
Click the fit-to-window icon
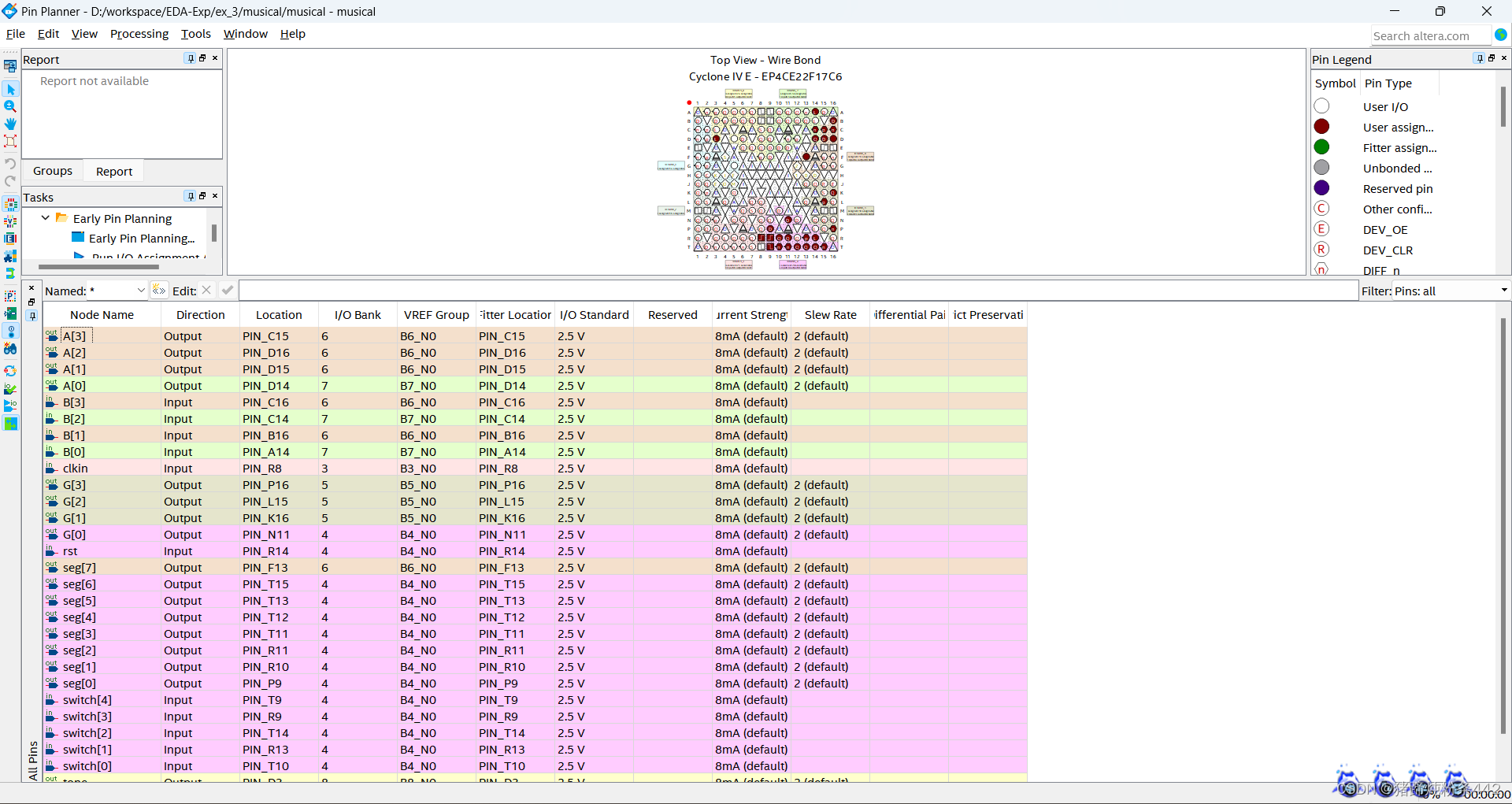pyautogui.click(x=10, y=142)
